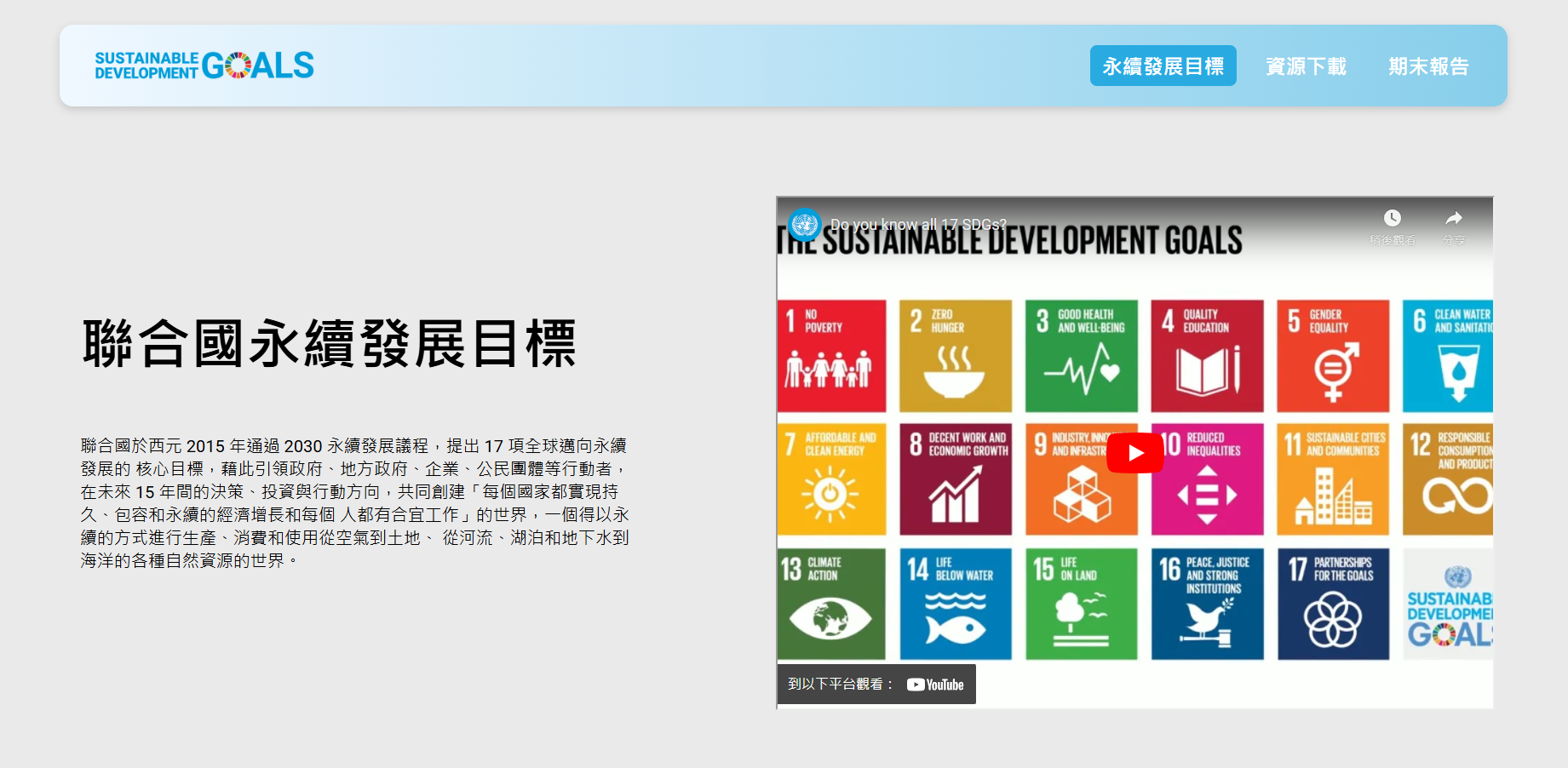1568x768 pixels.
Task: Click Partnerships for the Goals tile
Action: coord(1333,604)
